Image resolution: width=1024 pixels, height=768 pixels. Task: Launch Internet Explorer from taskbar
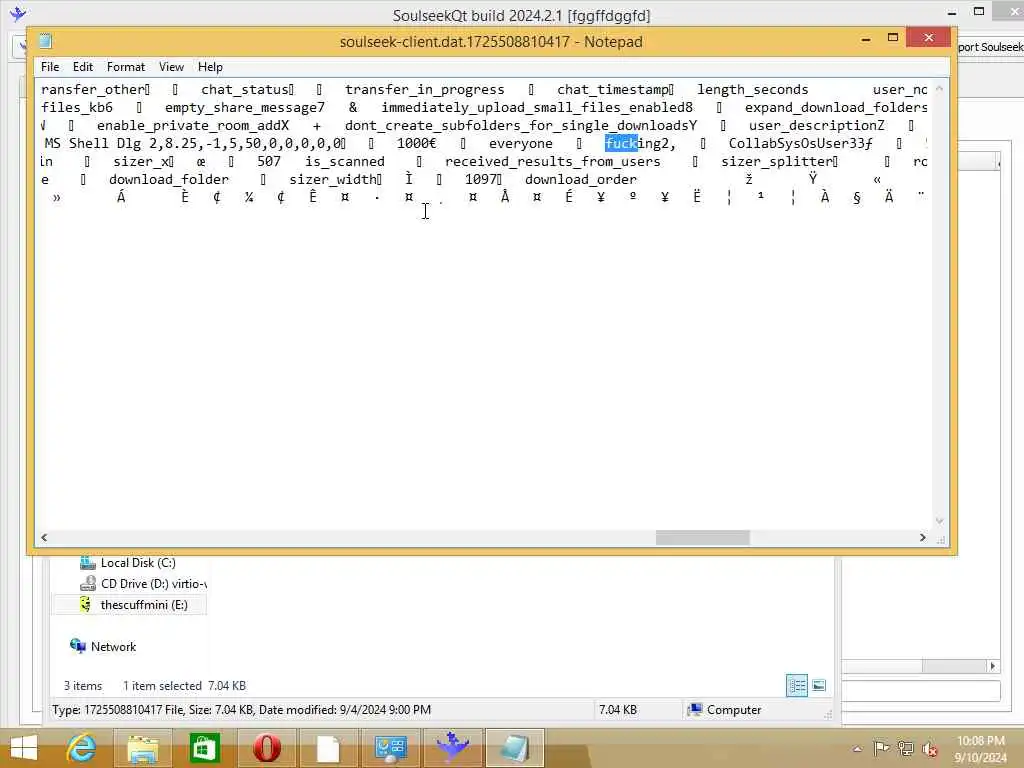[82, 748]
